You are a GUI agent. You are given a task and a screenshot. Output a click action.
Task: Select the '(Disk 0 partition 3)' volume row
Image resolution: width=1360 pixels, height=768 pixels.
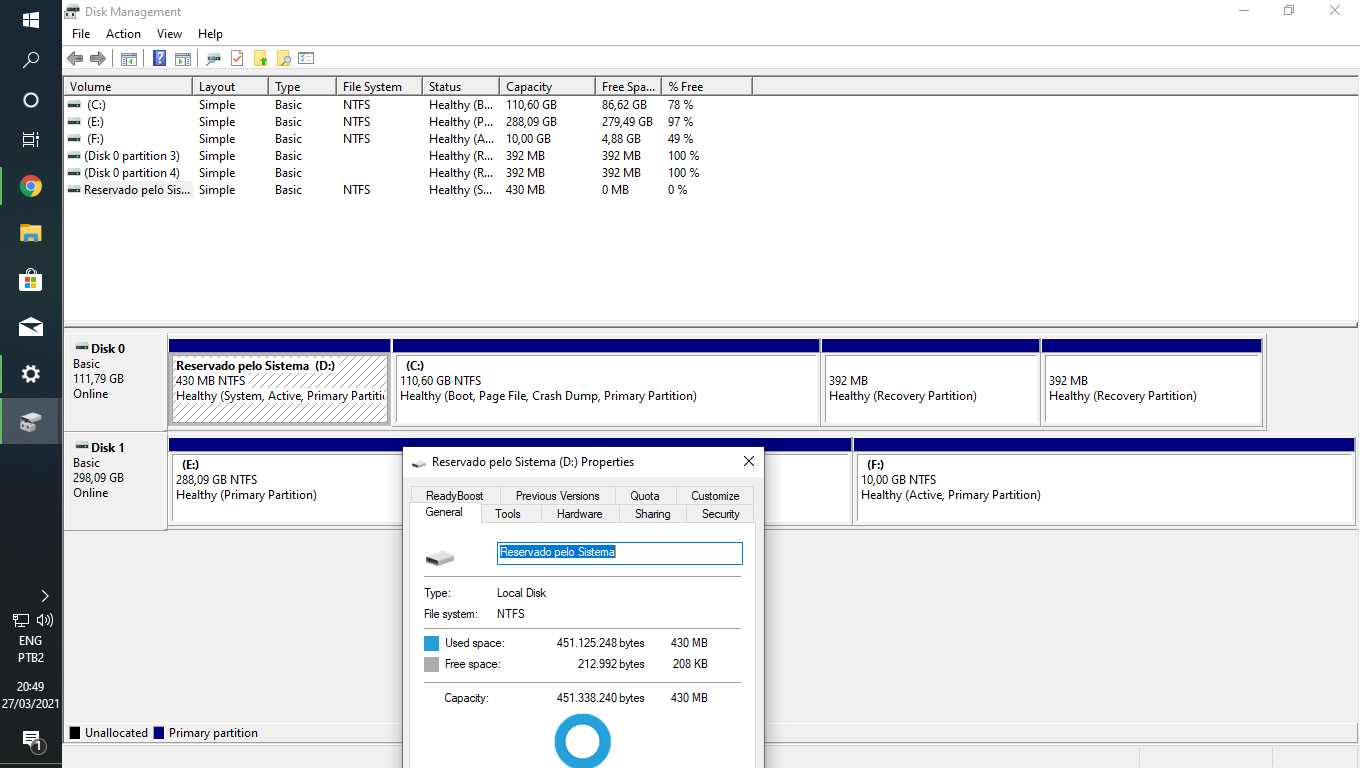point(408,156)
